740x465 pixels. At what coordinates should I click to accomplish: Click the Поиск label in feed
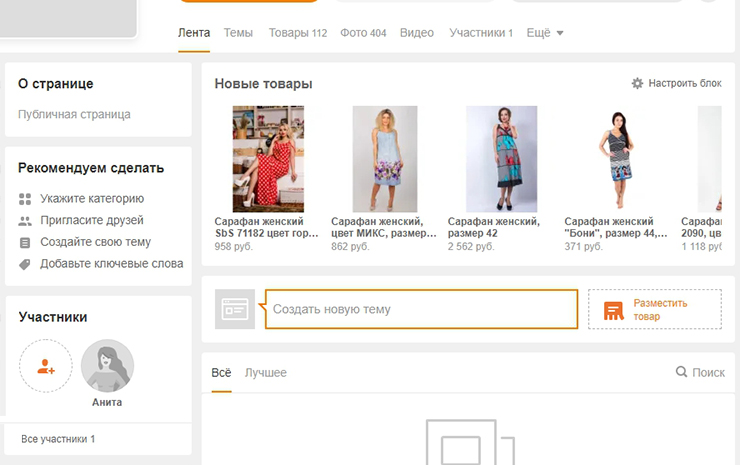coord(708,372)
